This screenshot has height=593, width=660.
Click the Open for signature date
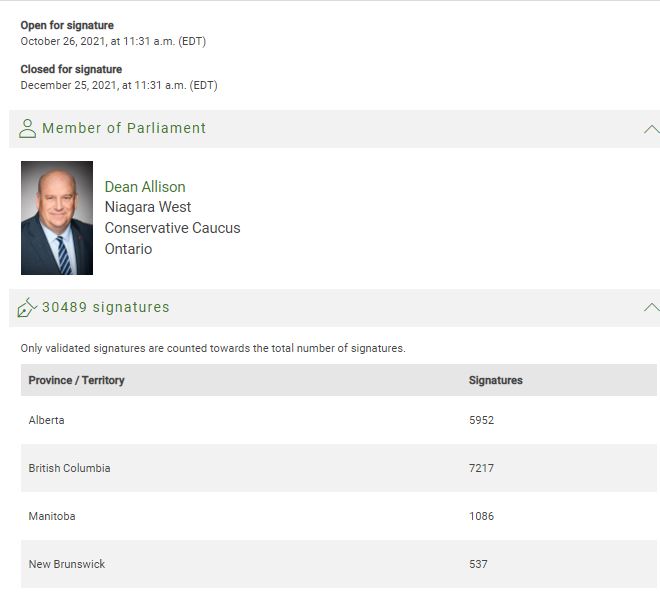pos(113,41)
